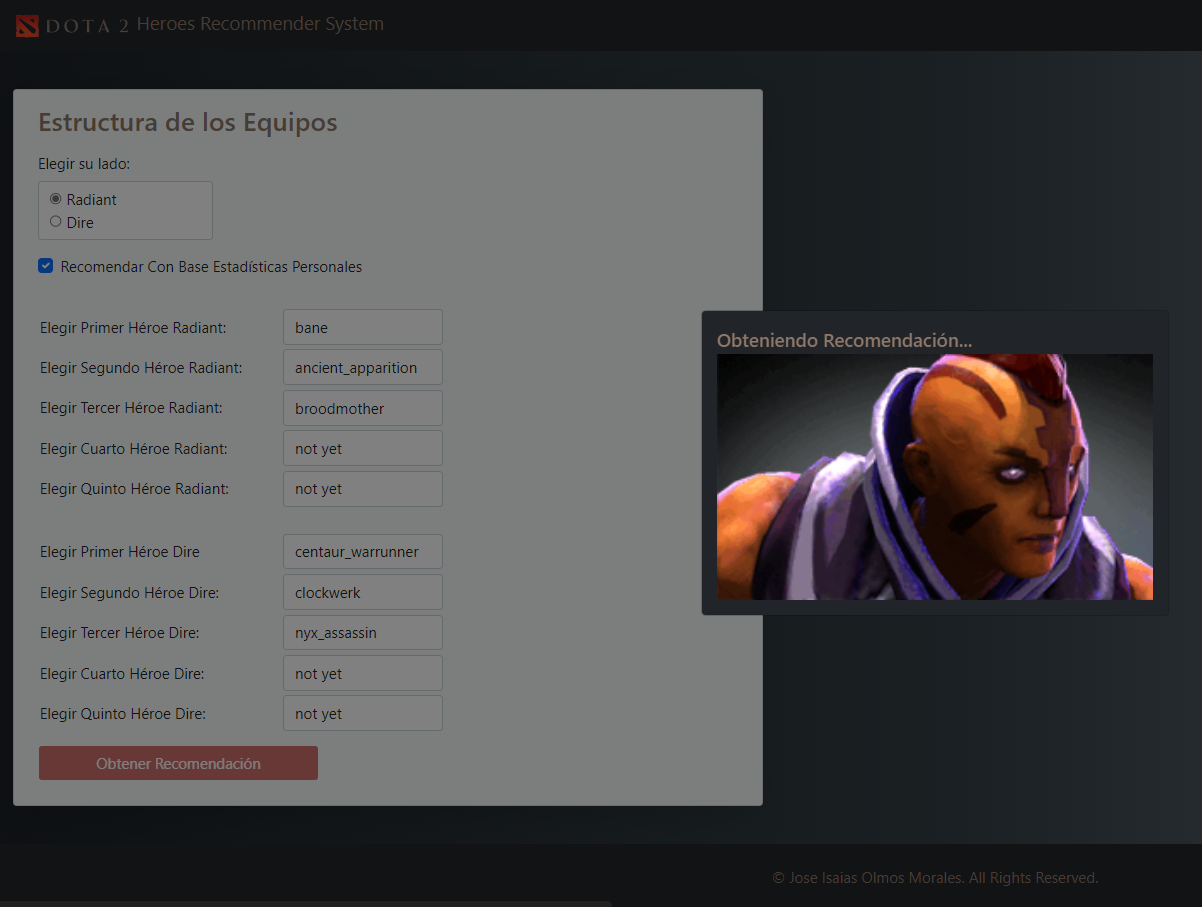Click the Obtener Recomendación button
The height and width of the screenshot is (907, 1202).
178,763
